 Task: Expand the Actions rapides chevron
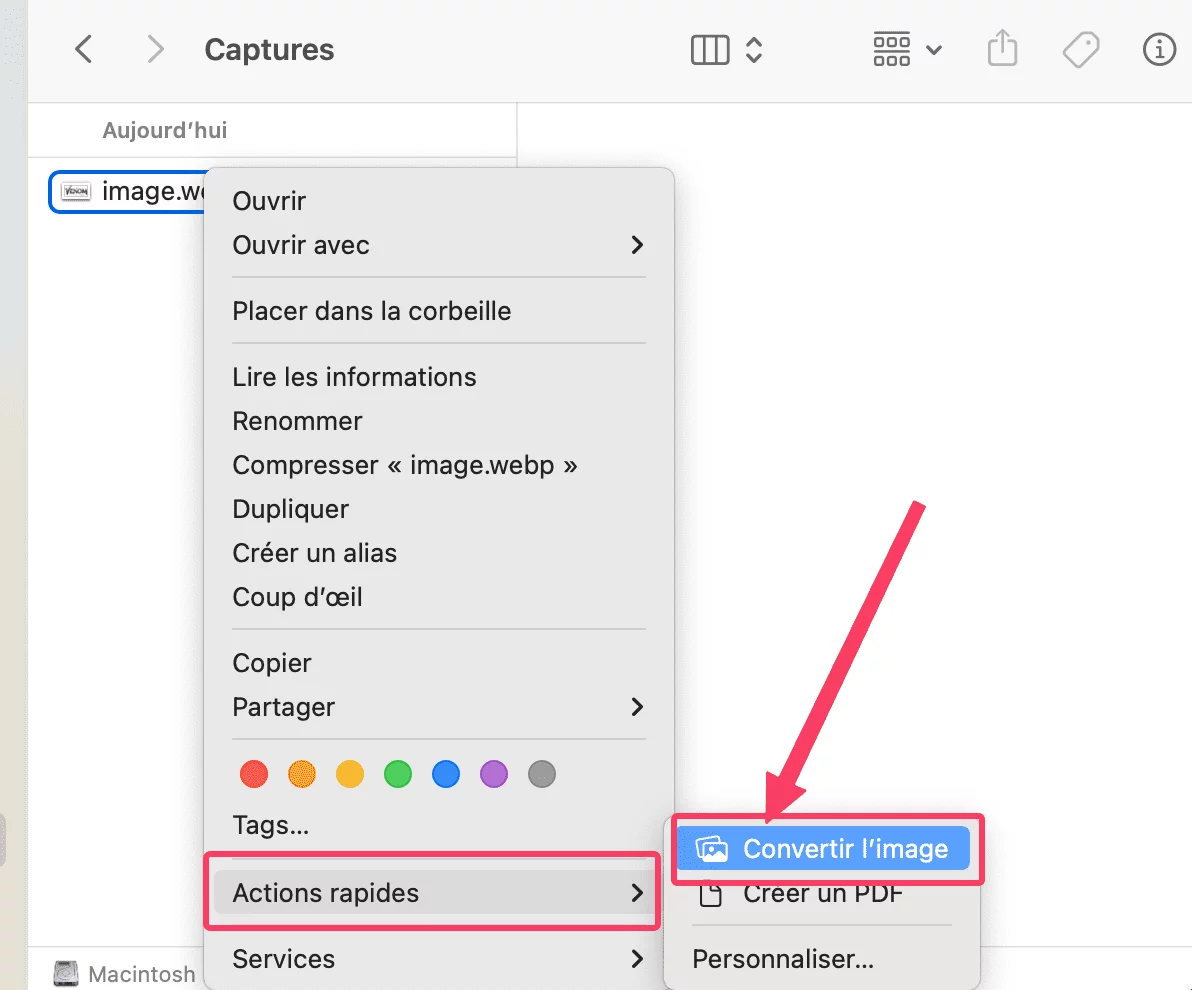click(637, 893)
